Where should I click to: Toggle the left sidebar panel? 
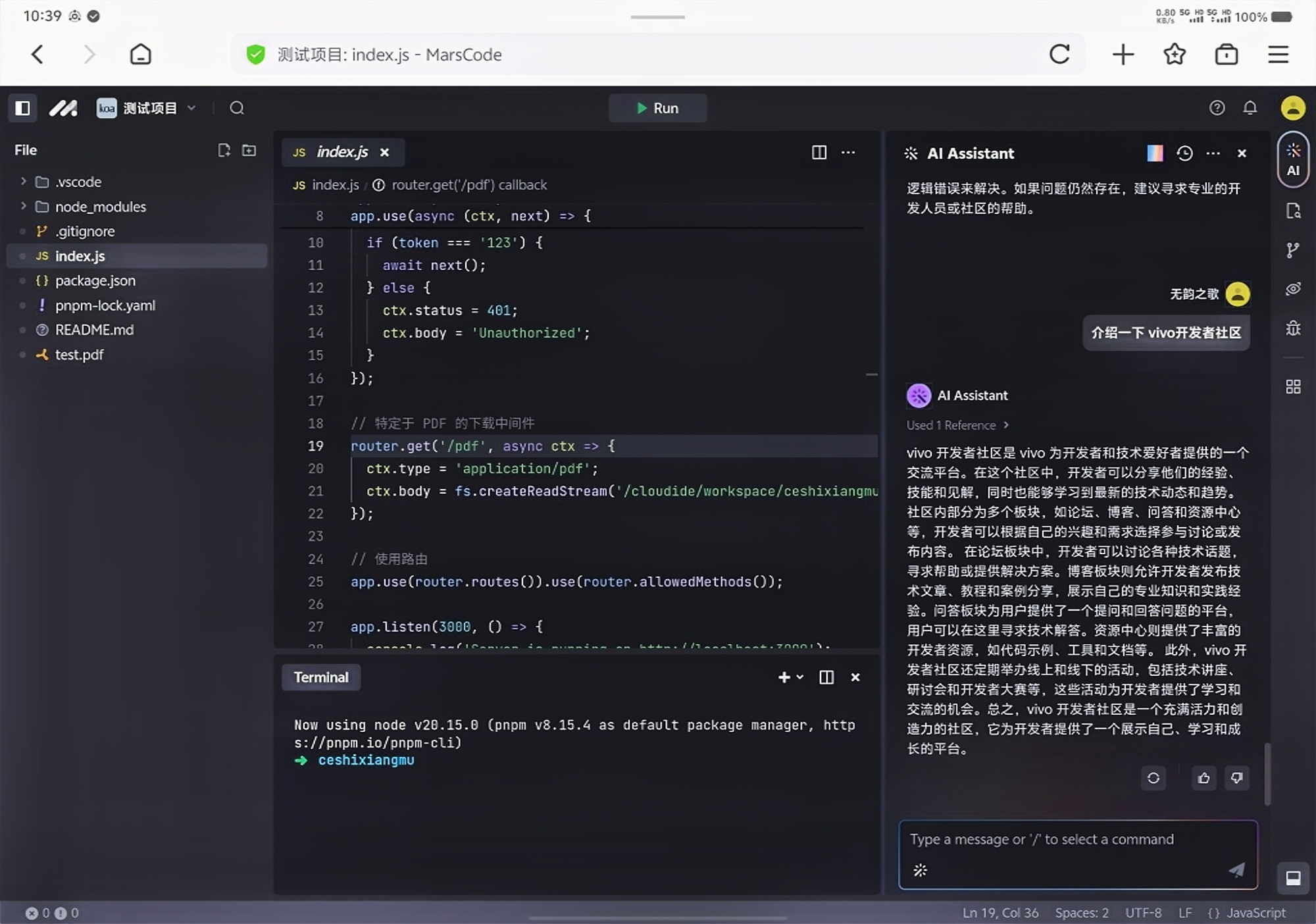coord(22,108)
